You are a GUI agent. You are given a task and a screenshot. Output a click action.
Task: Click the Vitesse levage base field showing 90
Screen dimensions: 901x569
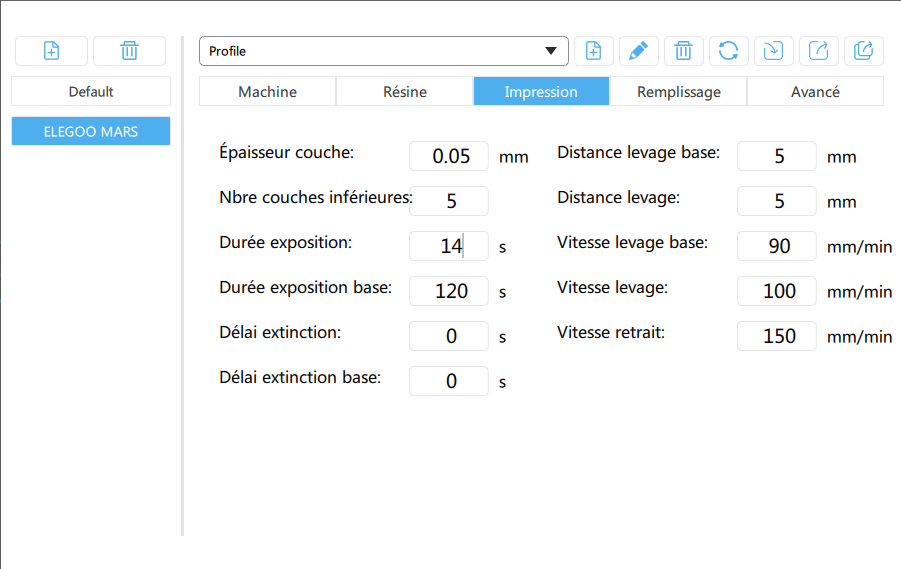coord(777,245)
